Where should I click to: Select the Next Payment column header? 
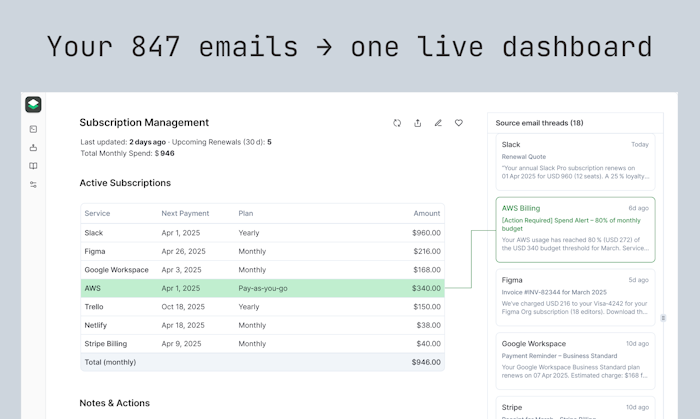pos(185,213)
